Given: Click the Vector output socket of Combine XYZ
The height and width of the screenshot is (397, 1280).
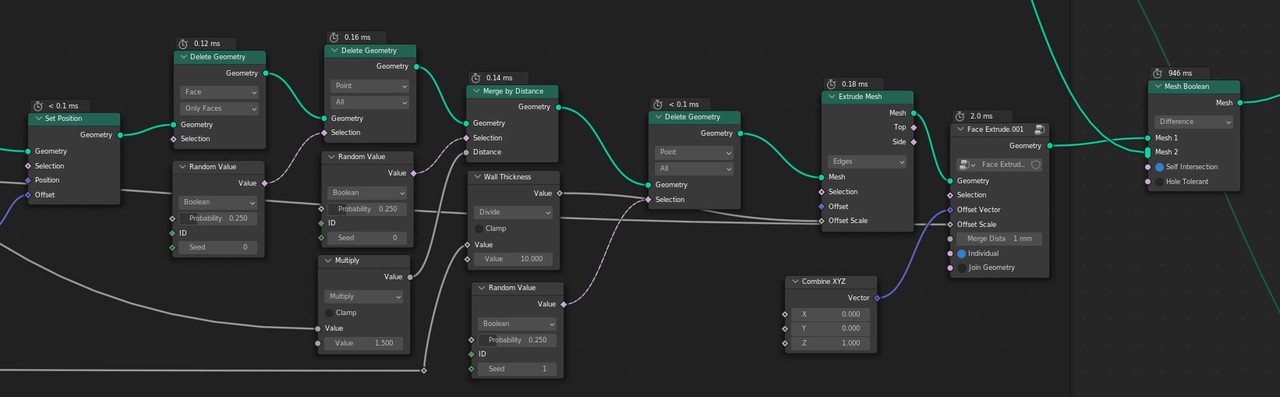Looking at the screenshot, I should coord(877,297).
